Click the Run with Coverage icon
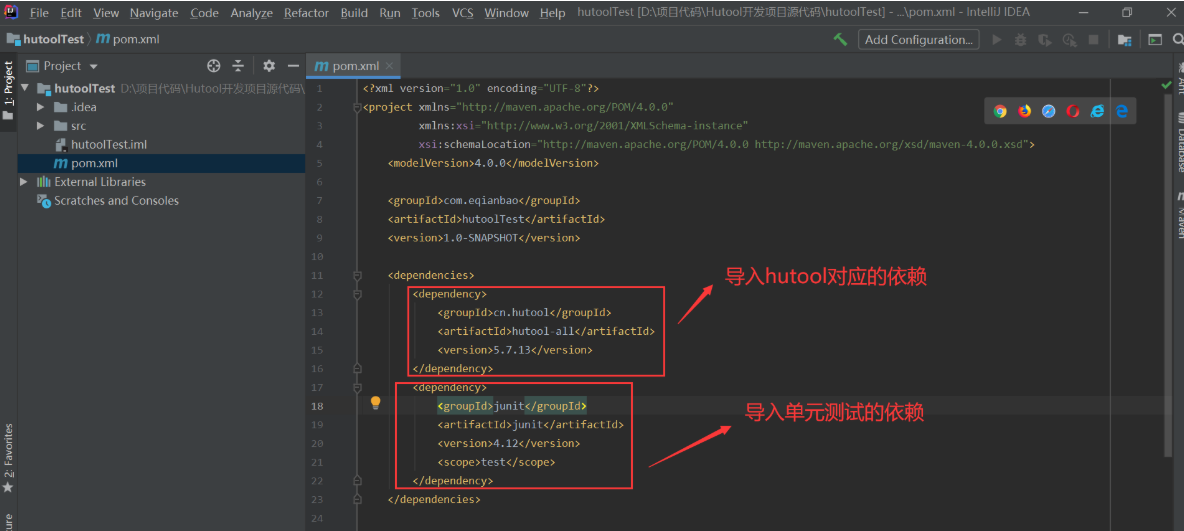Viewport: 1184px width, 531px height. pyautogui.click(x=1045, y=39)
